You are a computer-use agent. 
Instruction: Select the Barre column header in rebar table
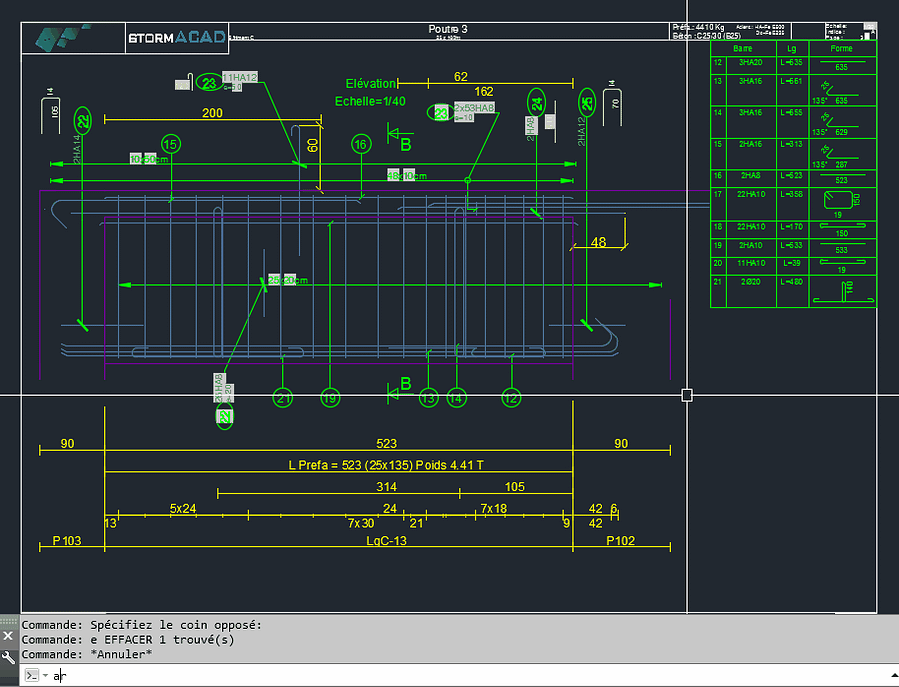742,47
